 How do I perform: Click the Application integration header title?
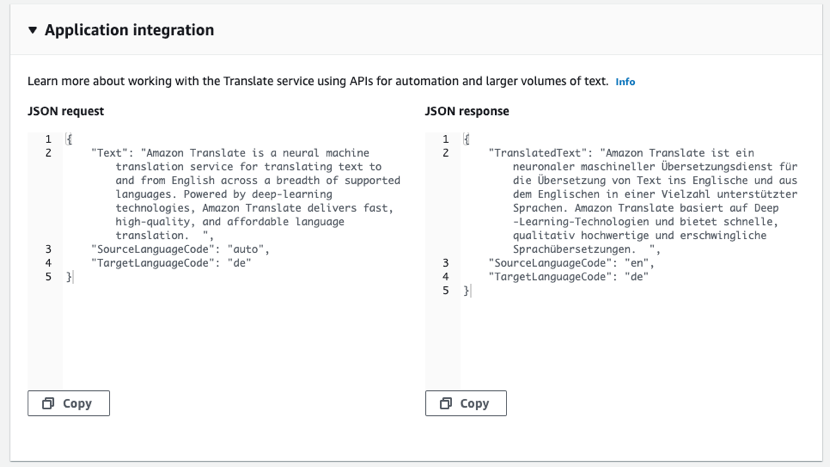(x=129, y=30)
